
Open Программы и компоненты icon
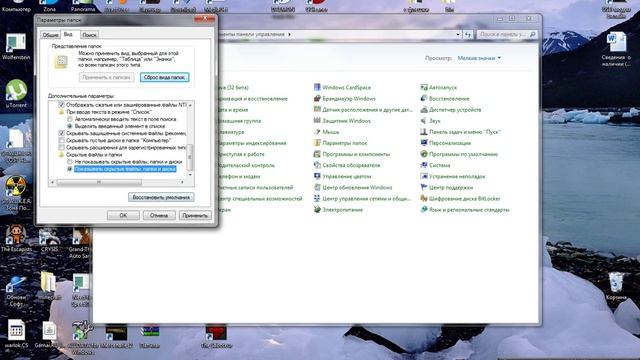pos(317,154)
